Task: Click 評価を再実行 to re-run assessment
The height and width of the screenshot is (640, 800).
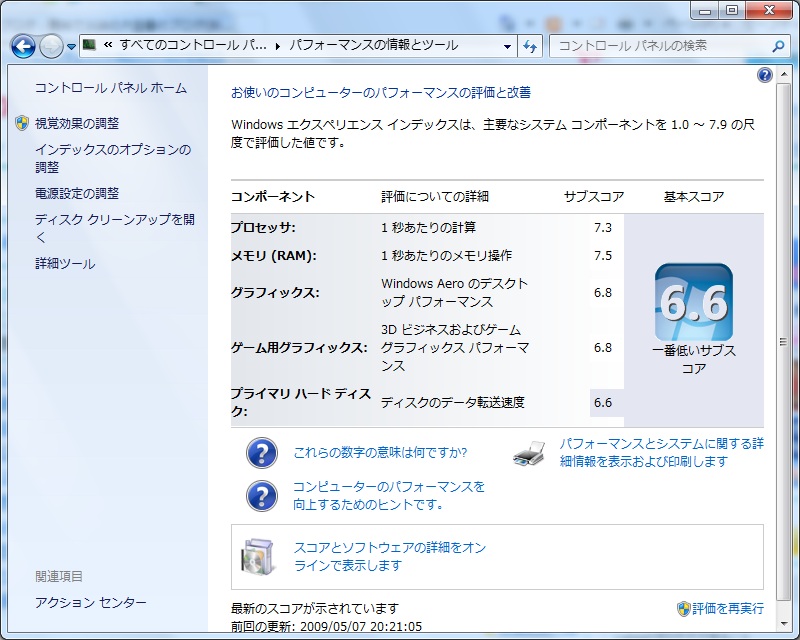Action: (728, 608)
